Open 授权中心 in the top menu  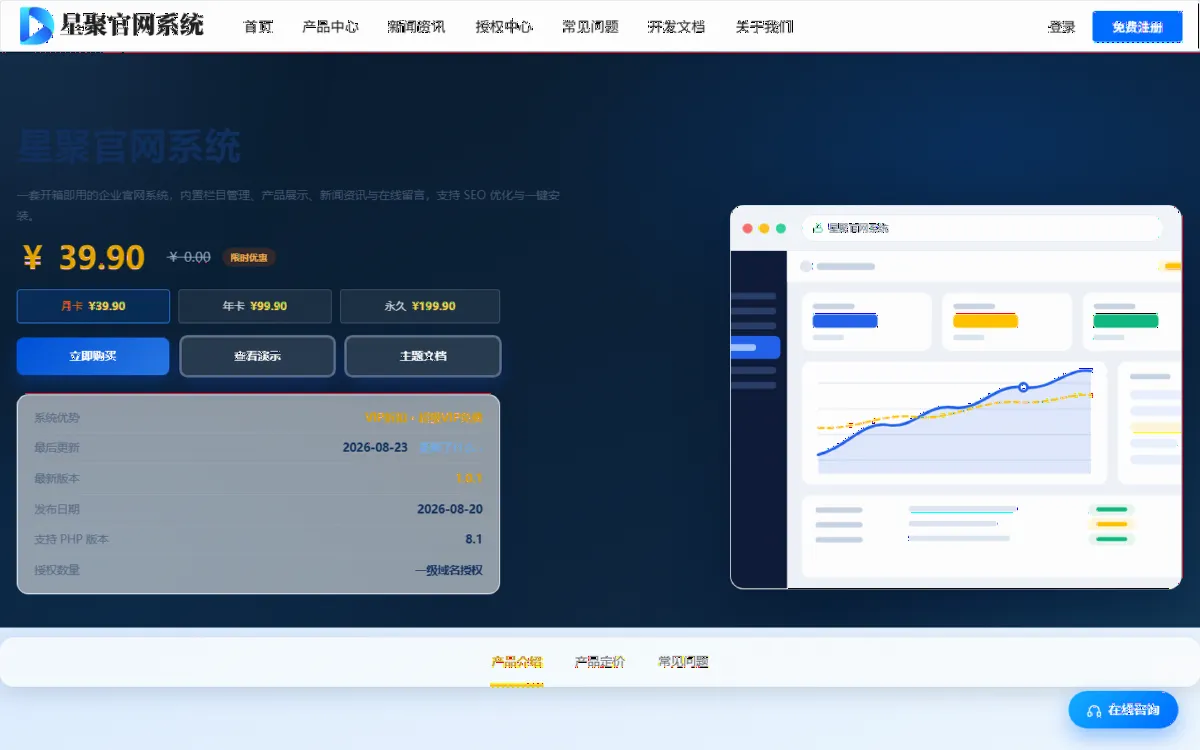click(504, 27)
